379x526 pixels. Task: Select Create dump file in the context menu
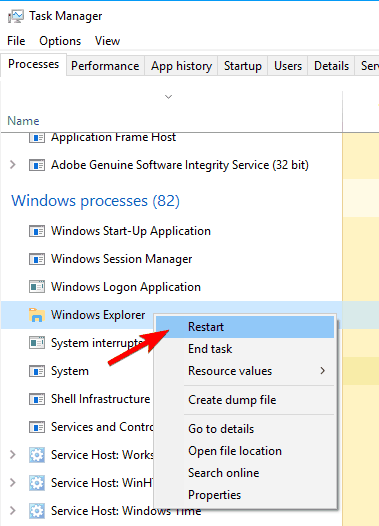pyautogui.click(x=245, y=400)
